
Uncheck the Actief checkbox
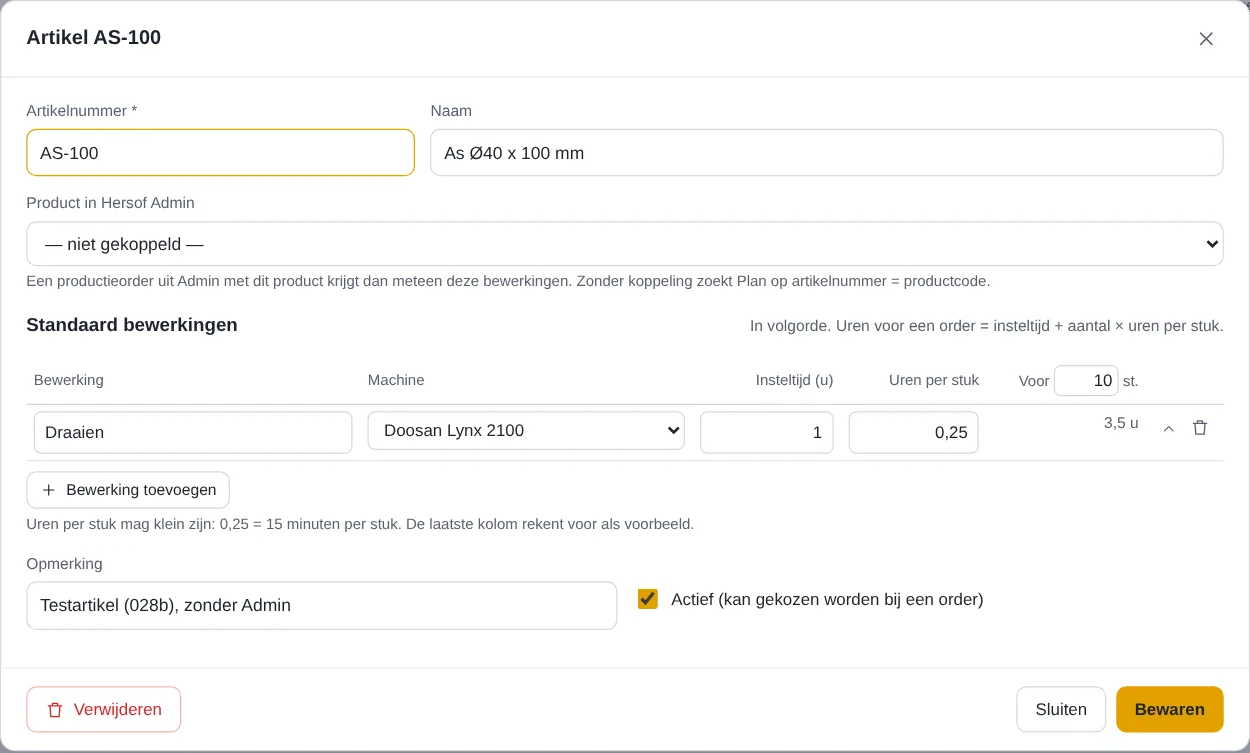click(x=648, y=599)
